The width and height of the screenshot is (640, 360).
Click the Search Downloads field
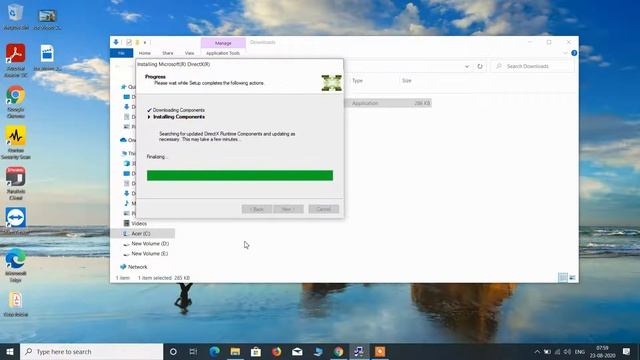532,66
